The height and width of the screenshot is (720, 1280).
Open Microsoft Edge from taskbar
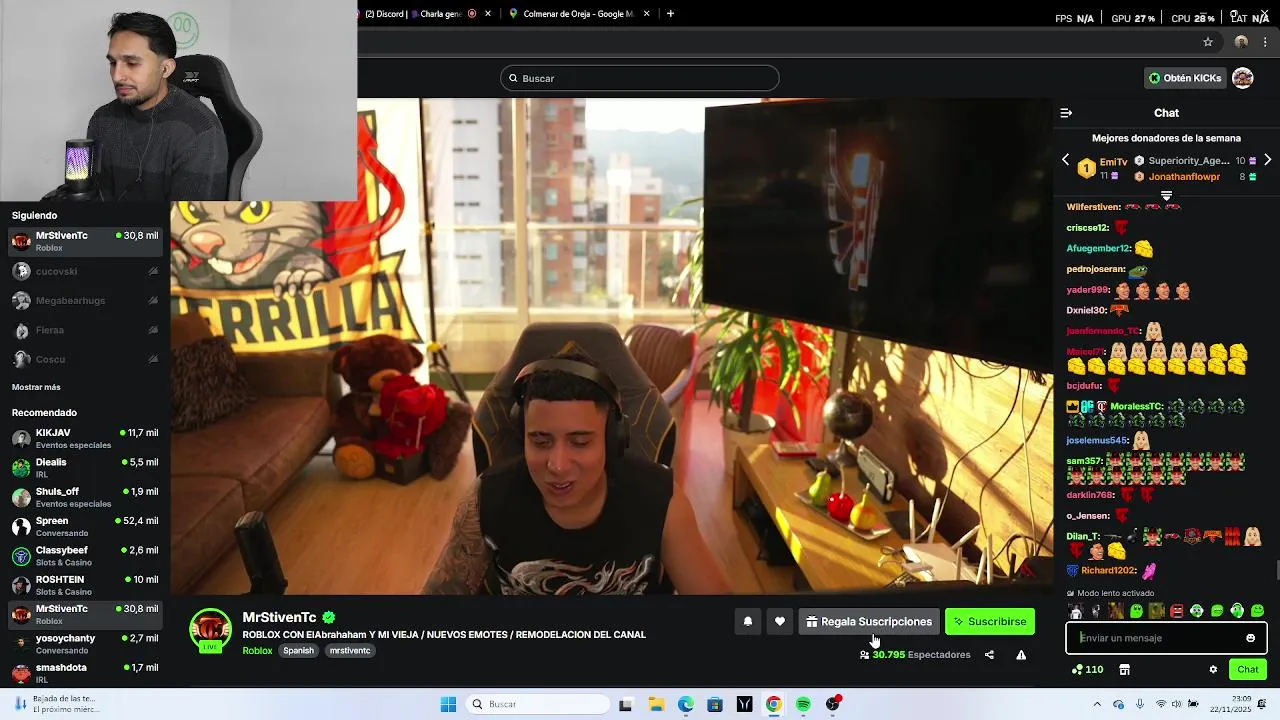pos(685,704)
